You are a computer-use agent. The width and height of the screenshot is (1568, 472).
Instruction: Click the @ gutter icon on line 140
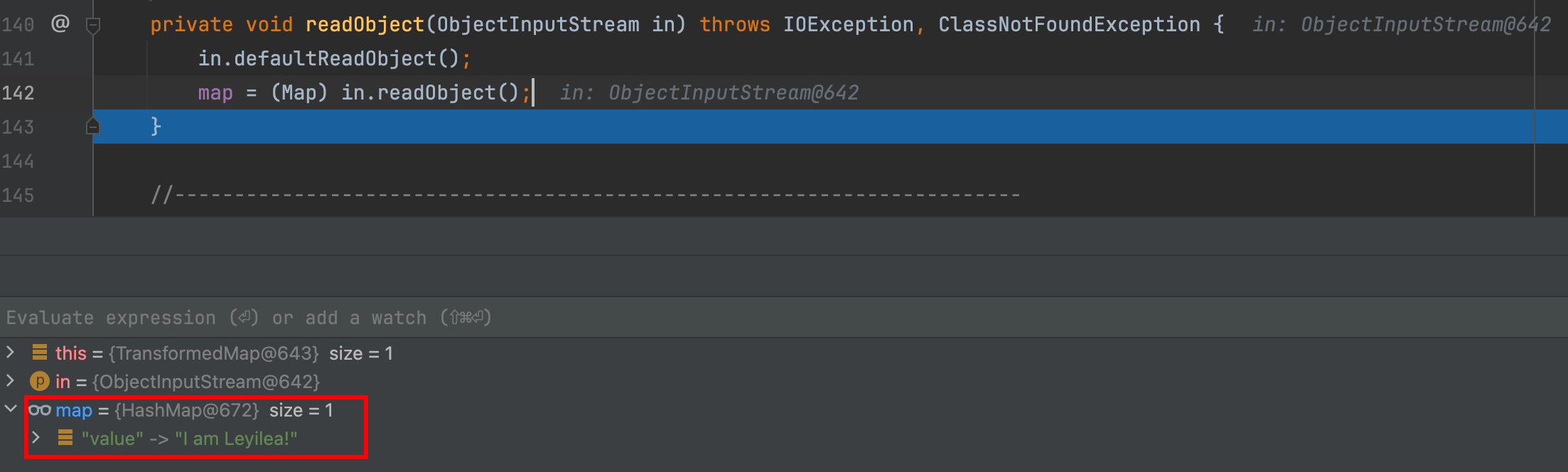pyautogui.click(x=60, y=24)
